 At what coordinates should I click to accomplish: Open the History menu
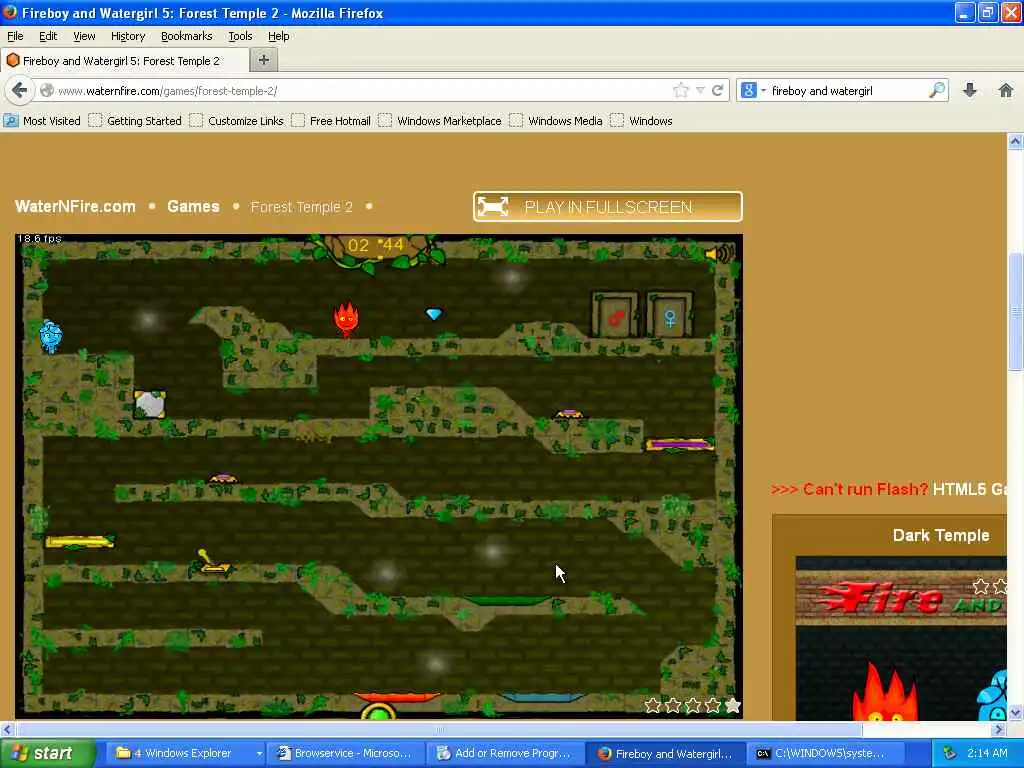pos(127,36)
